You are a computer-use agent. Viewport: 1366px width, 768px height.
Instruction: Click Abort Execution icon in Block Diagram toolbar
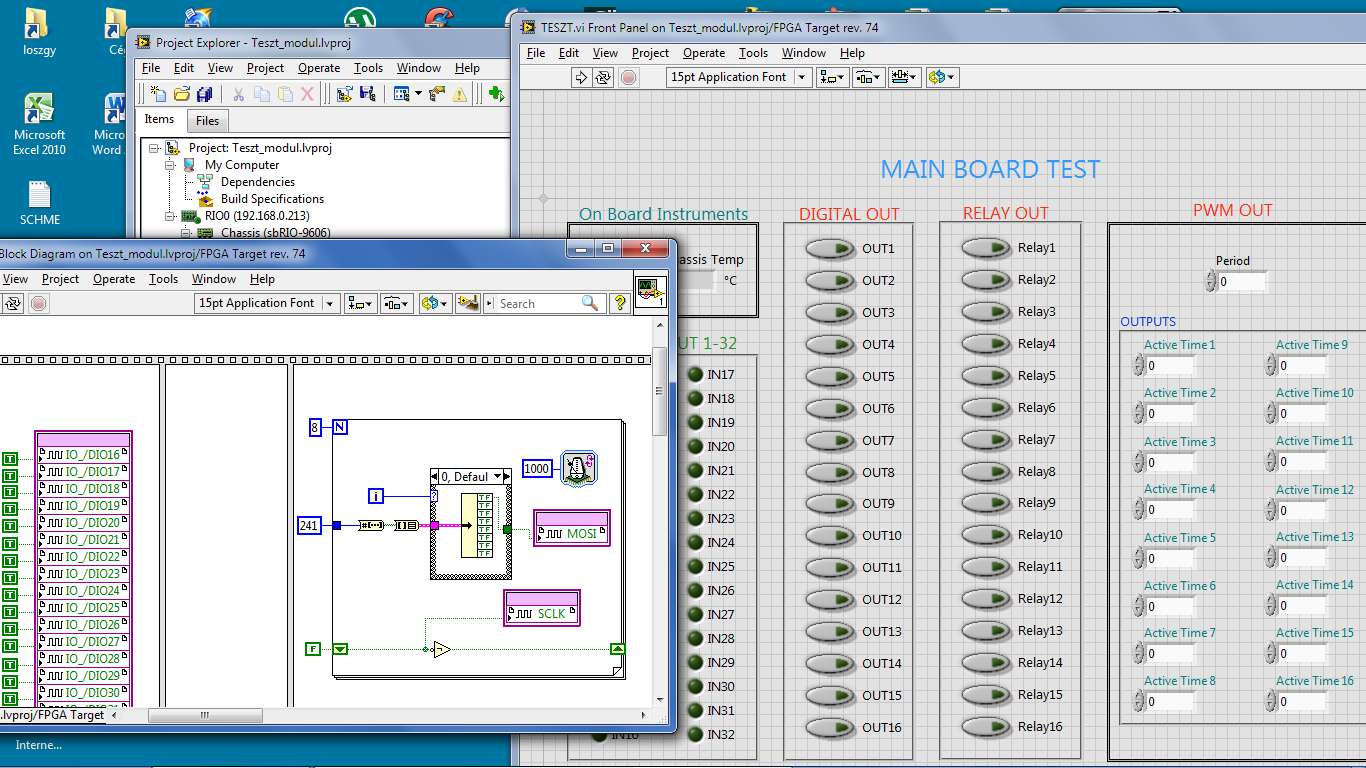pos(38,303)
